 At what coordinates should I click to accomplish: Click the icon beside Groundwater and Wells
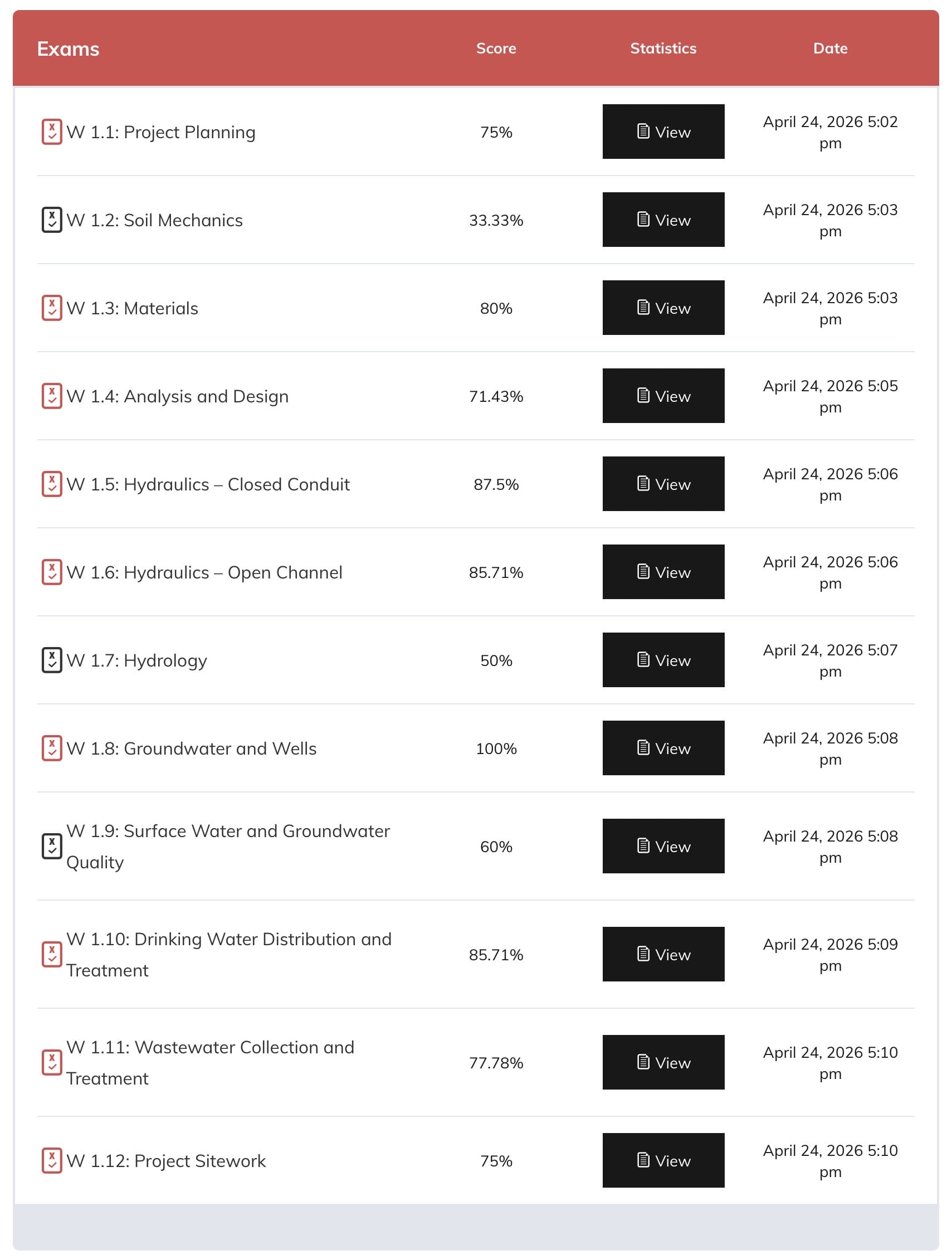point(52,748)
